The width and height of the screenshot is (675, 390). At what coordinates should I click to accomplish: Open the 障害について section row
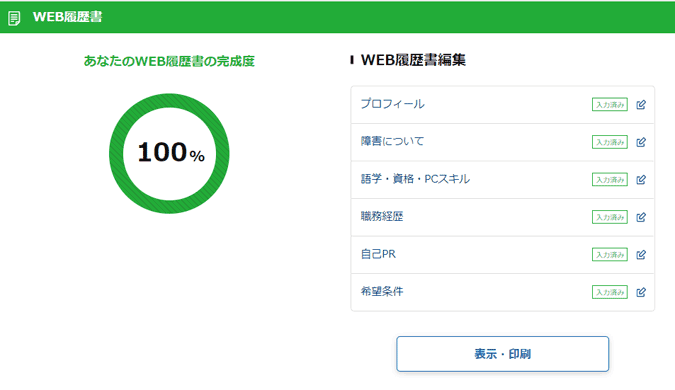click(x=502, y=142)
